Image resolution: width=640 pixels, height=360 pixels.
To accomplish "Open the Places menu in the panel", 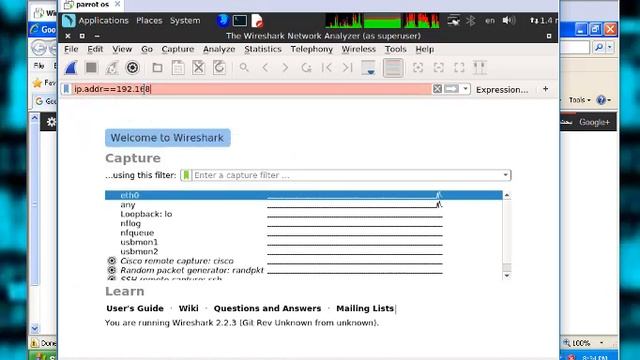I will [149, 20].
